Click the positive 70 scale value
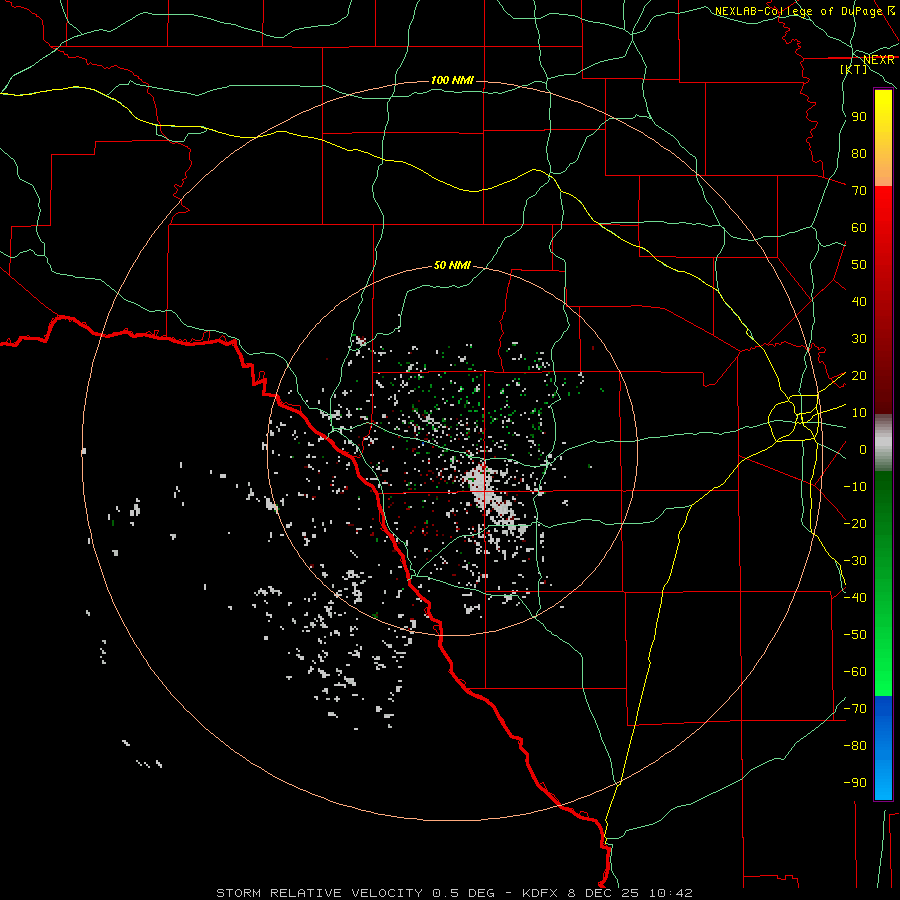 859,191
